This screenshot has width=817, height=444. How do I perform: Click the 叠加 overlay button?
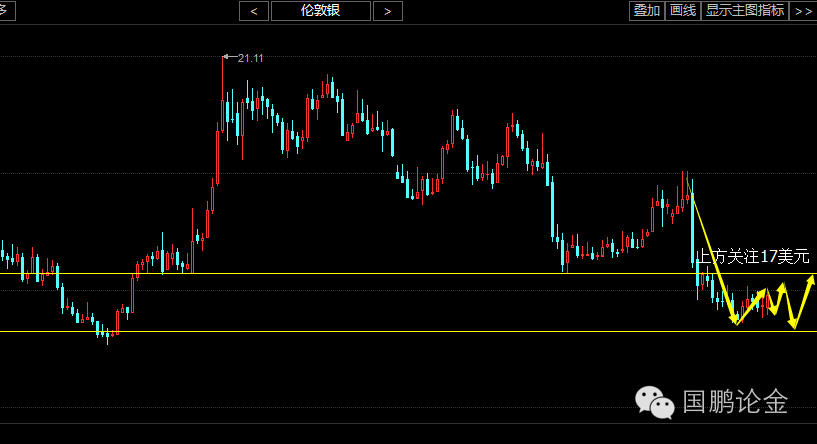coord(647,11)
